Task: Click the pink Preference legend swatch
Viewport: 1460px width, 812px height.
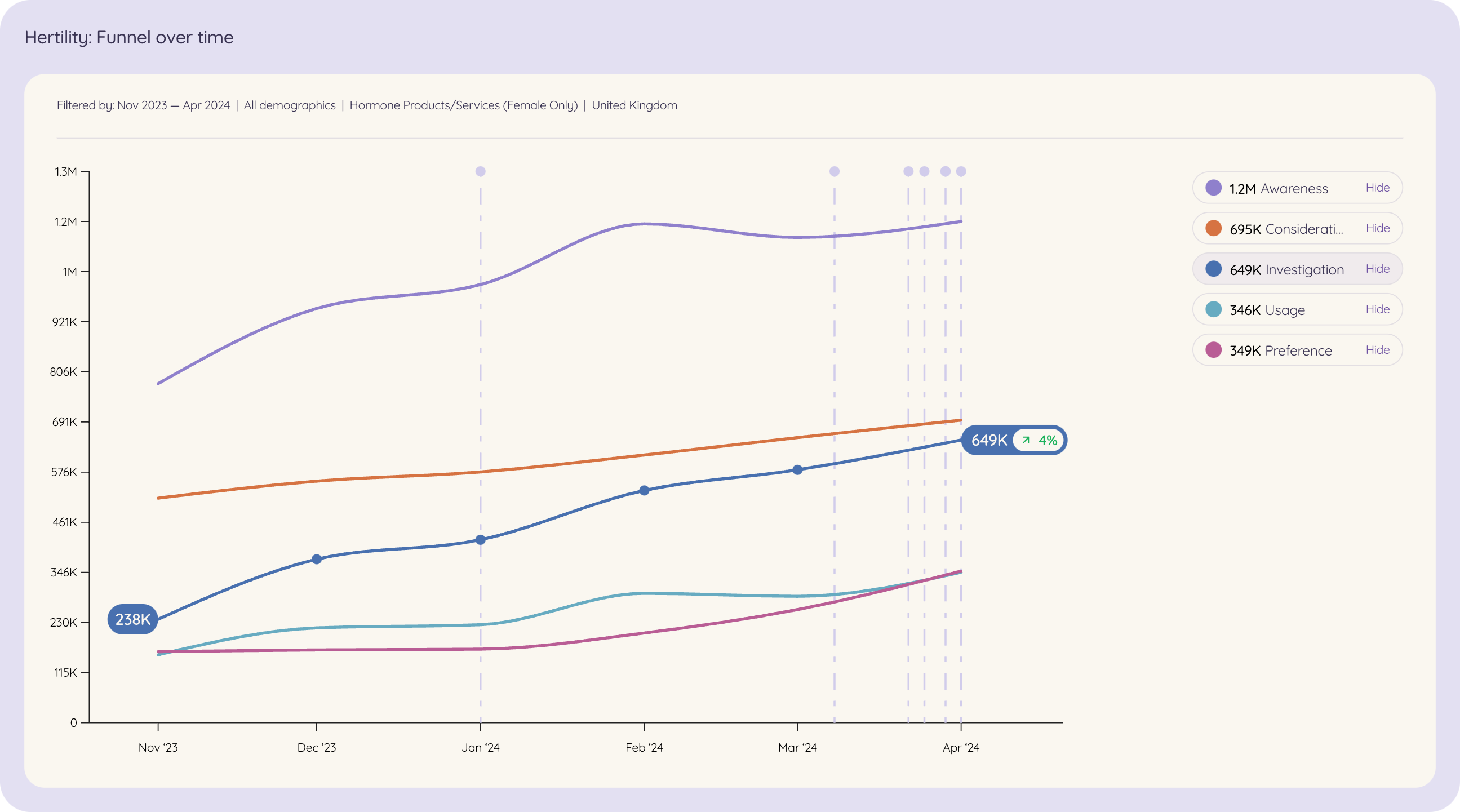Action: coord(1213,350)
